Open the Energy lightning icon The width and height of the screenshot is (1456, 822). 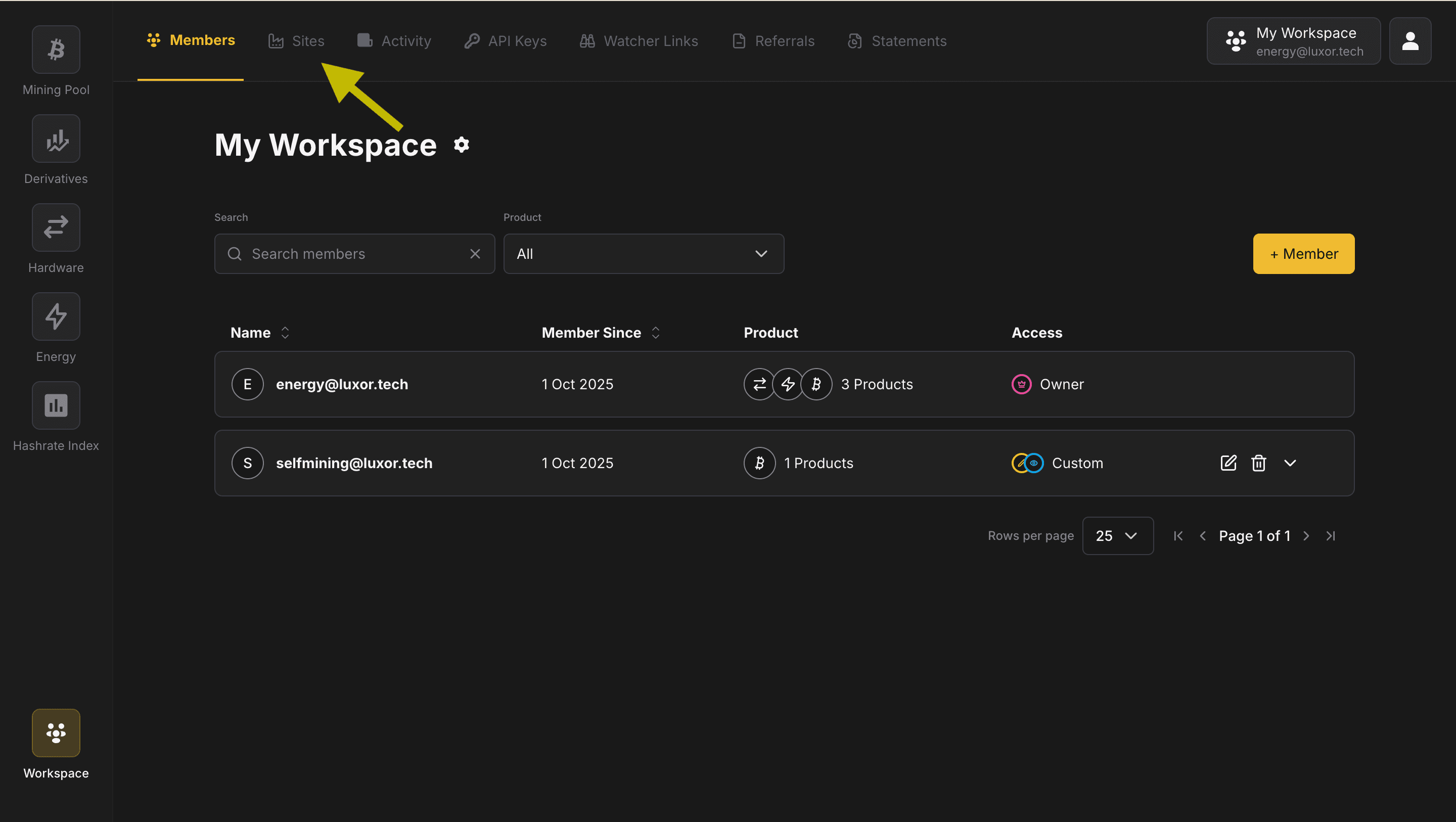56,316
